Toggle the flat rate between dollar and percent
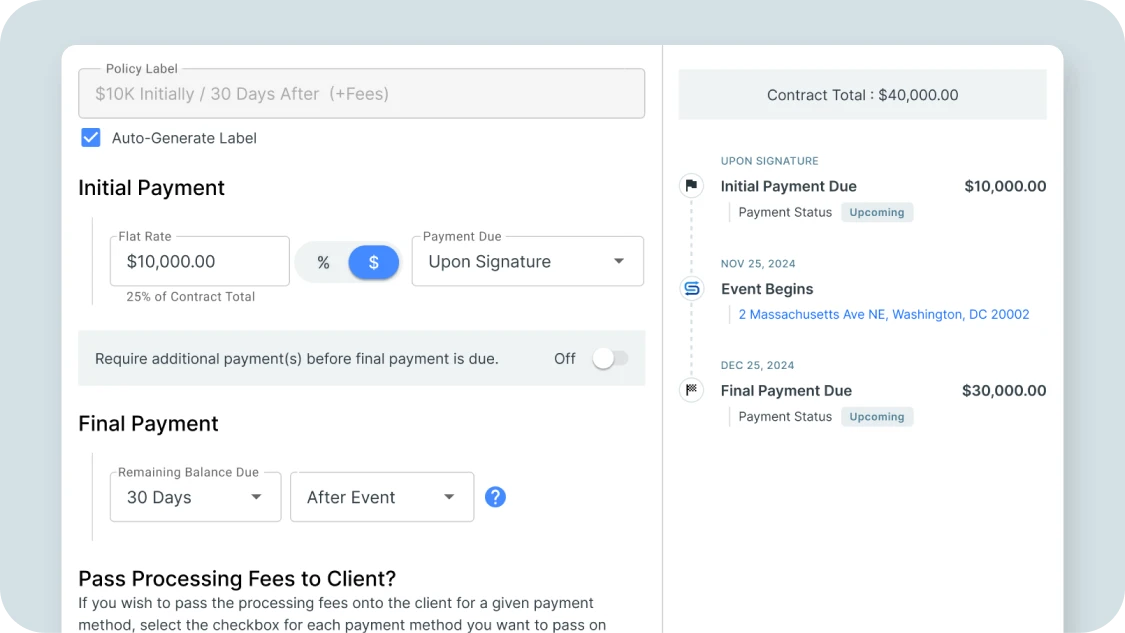Screen dimensions: 1125x633 [x=347, y=261]
